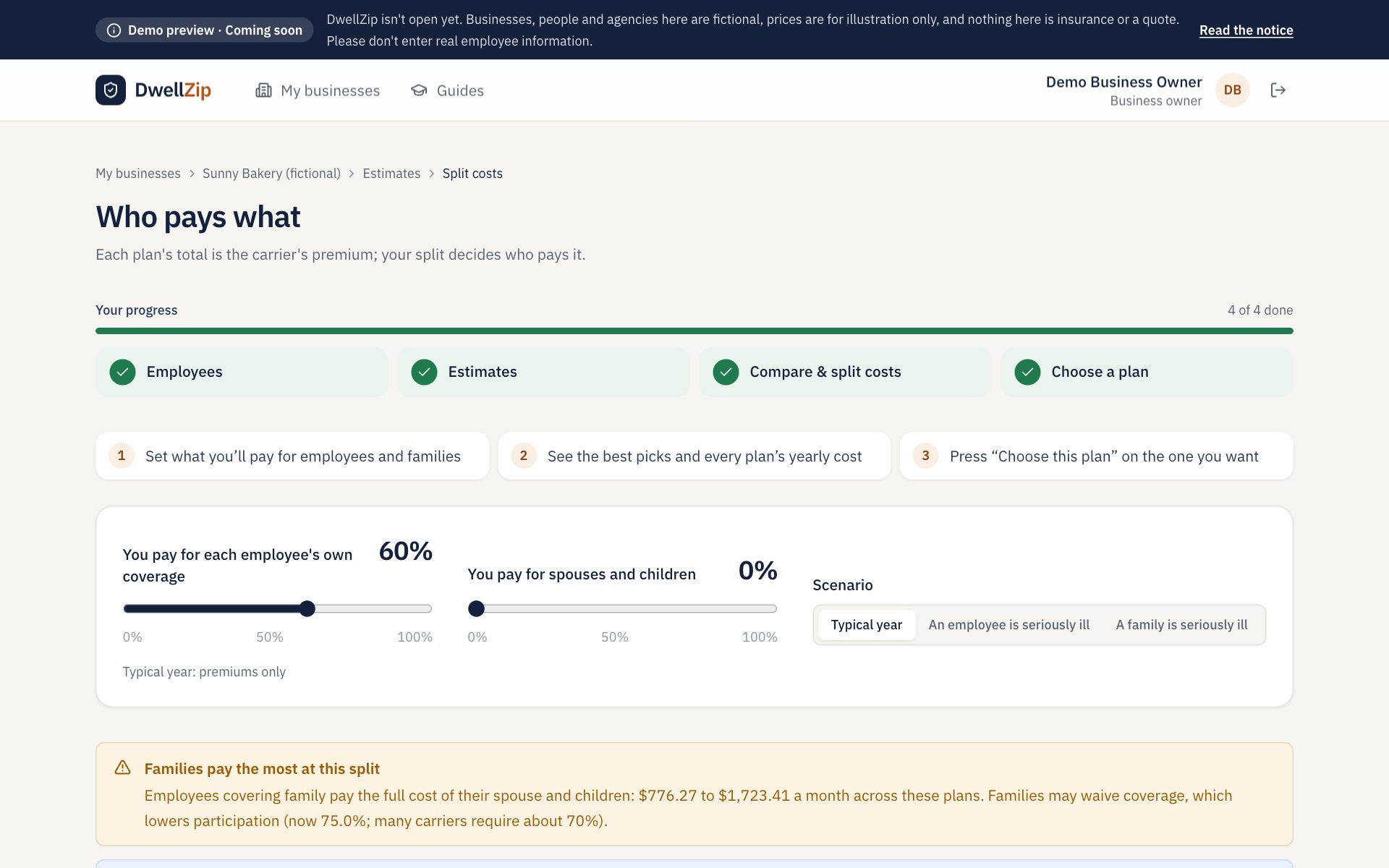
Task: Go to the Compare & split costs step
Action: pos(845,372)
